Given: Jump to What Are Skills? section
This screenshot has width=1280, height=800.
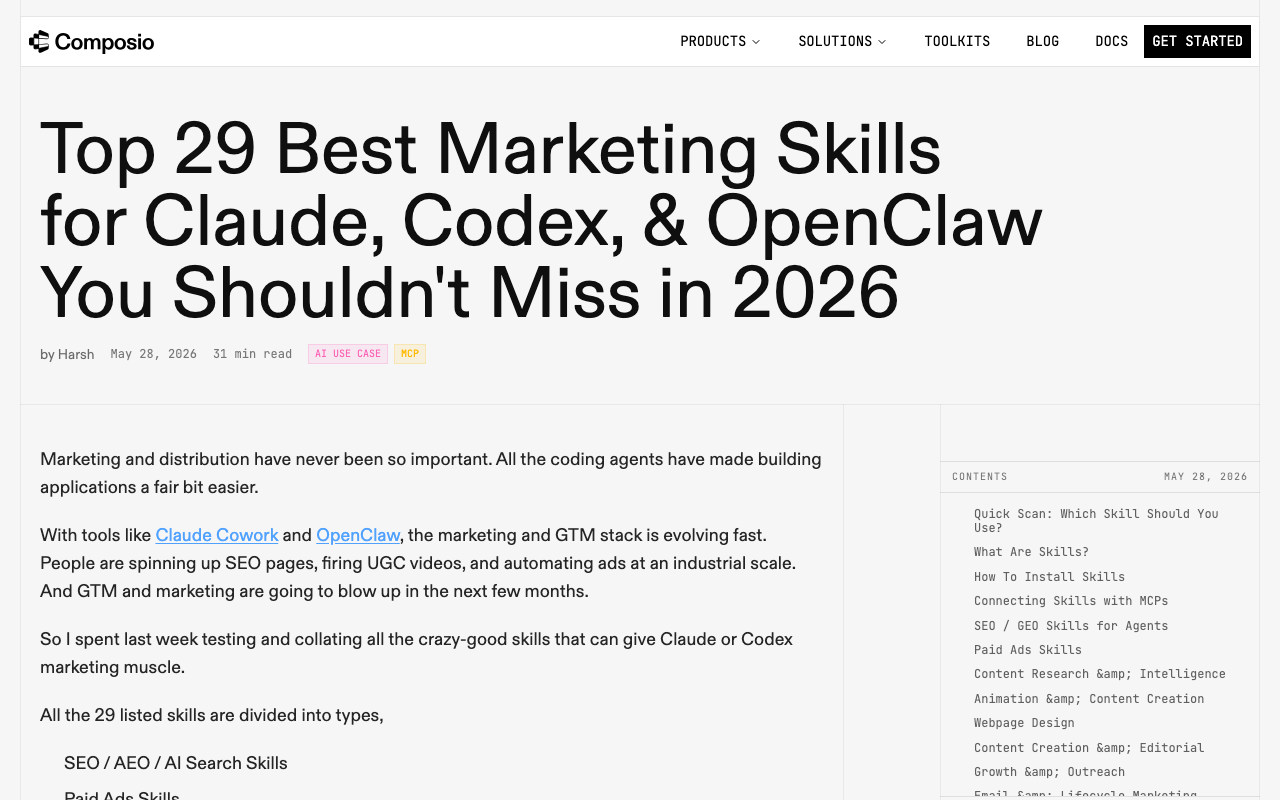Looking at the screenshot, I should coord(1031,552).
